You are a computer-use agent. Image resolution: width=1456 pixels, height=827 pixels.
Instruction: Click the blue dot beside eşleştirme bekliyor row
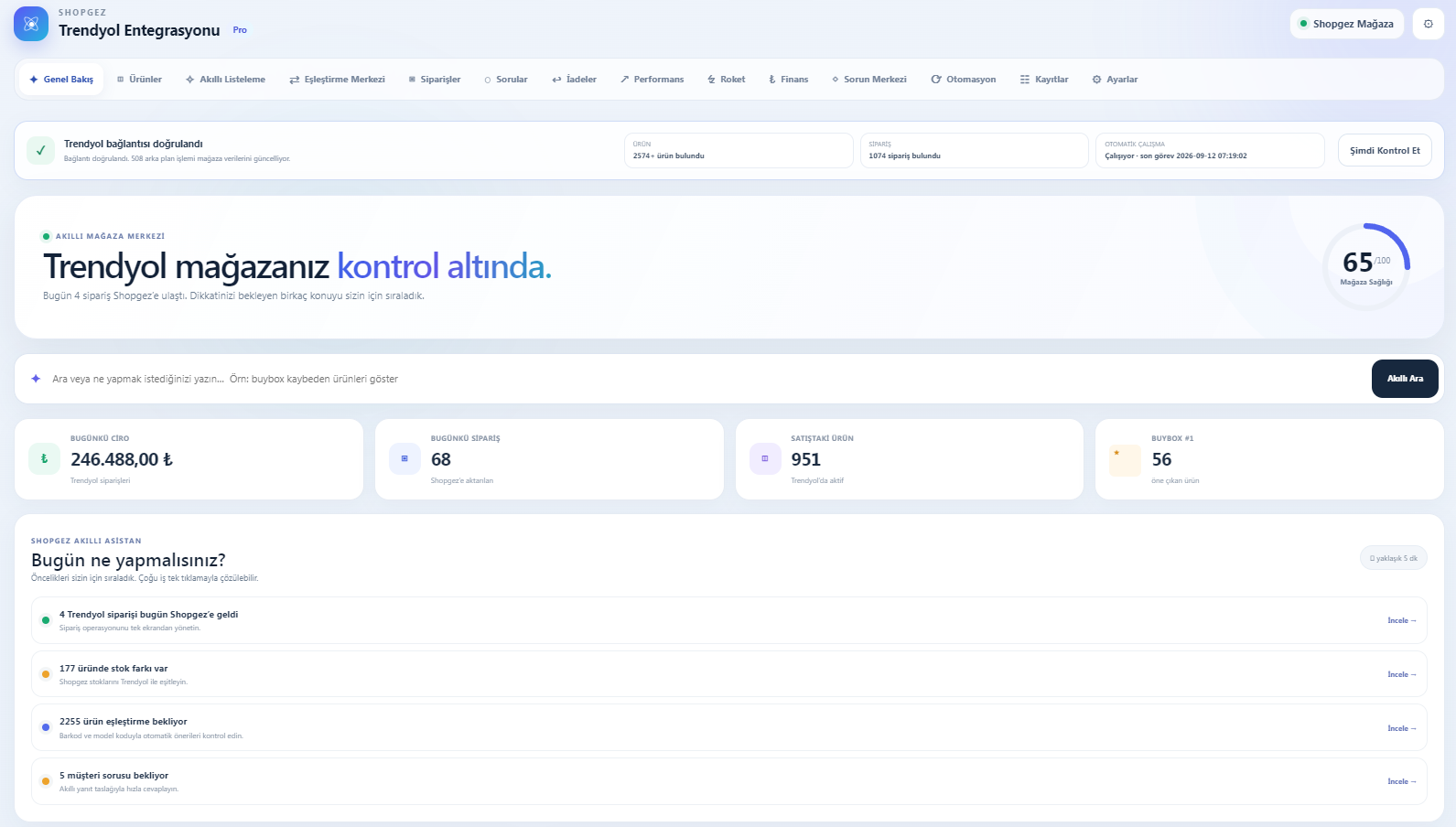click(x=46, y=728)
